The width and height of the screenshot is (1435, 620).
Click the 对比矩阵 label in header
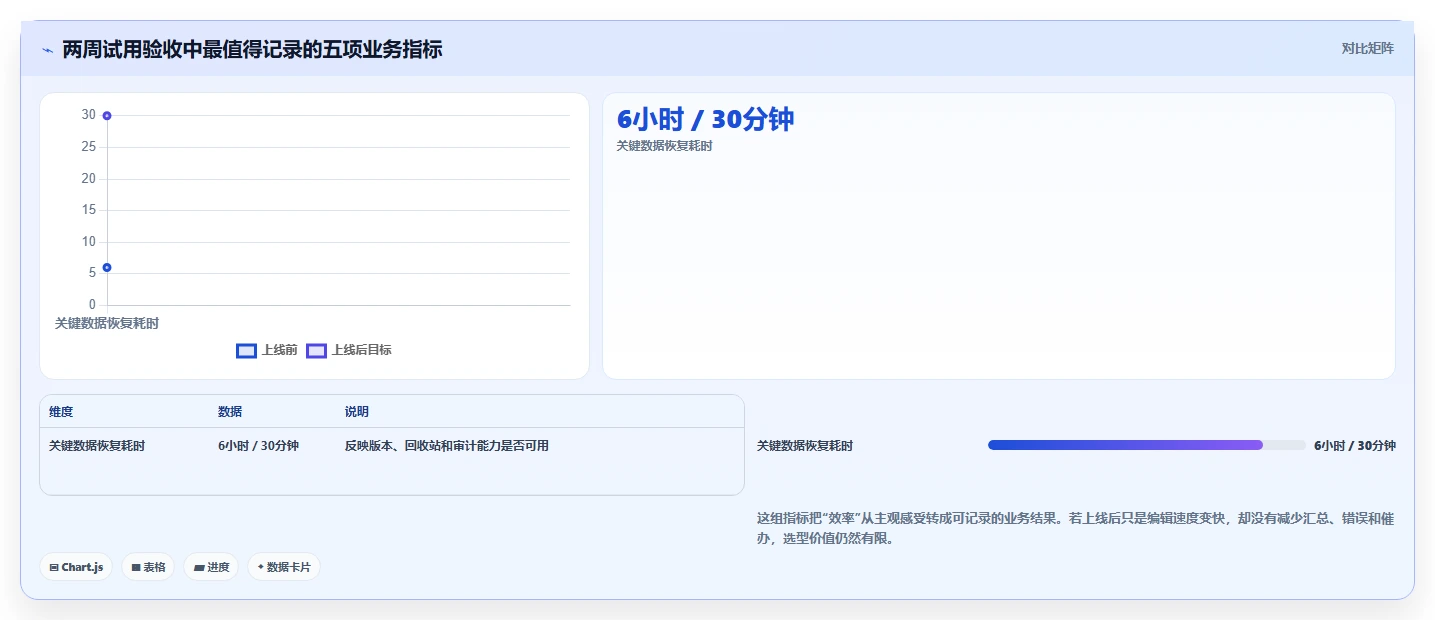1367,48
